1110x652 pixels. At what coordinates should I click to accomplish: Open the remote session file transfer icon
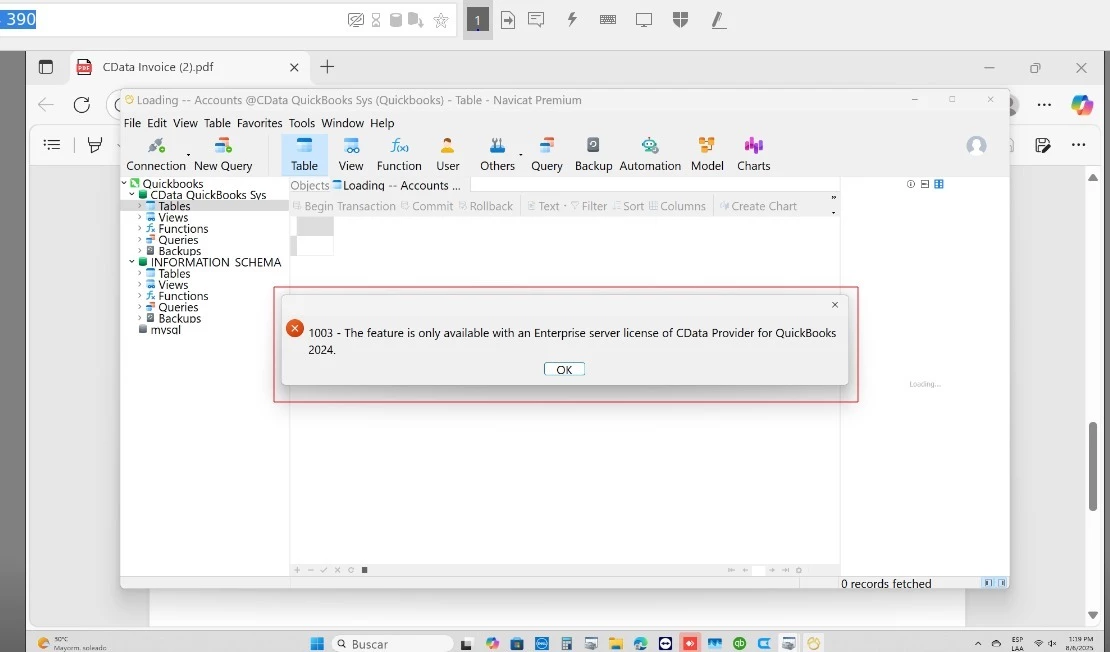click(508, 20)
